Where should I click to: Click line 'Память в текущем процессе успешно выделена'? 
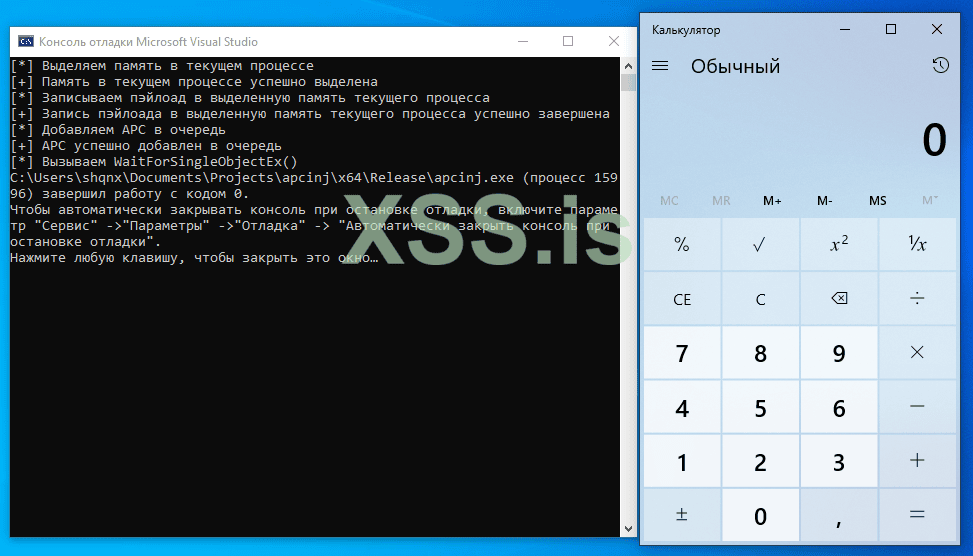pos(194,82)
